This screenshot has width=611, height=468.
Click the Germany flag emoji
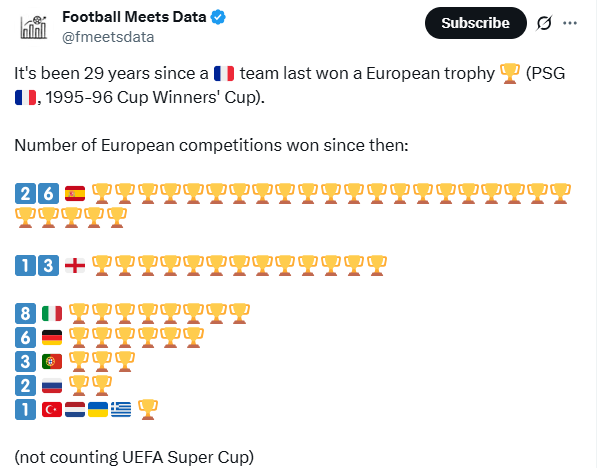(52, 338)
